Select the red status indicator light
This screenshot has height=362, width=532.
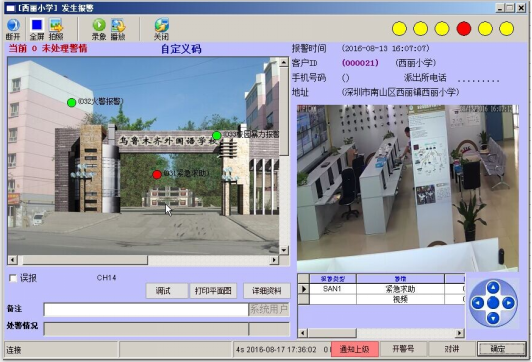click(x=464, y=28)
